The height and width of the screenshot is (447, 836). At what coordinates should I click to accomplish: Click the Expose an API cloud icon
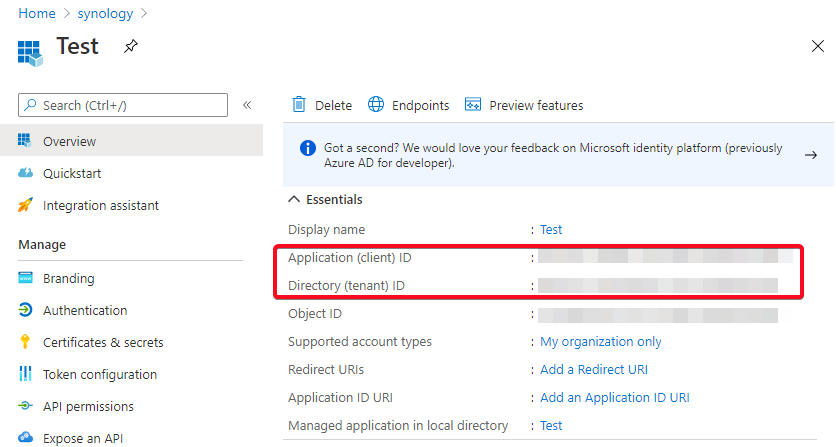(25, 437)
